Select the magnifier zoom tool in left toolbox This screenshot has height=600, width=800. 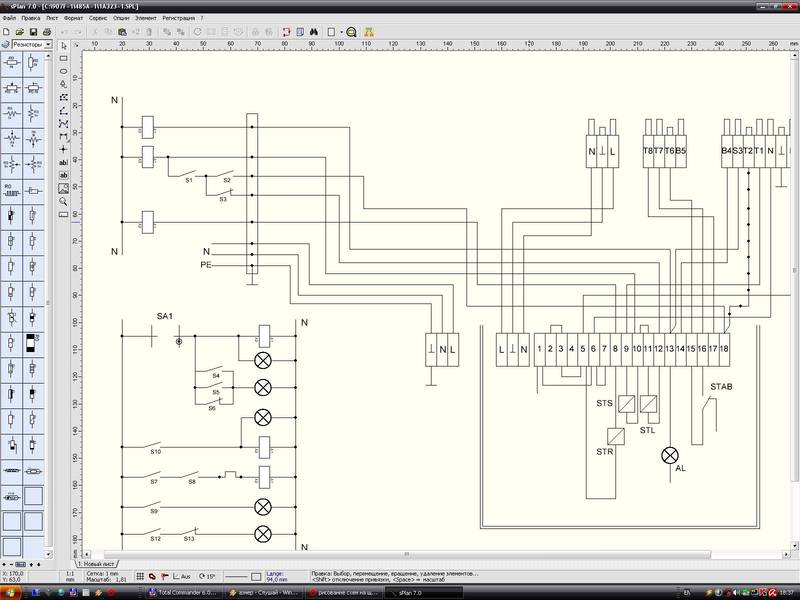[x=64, y=201]
